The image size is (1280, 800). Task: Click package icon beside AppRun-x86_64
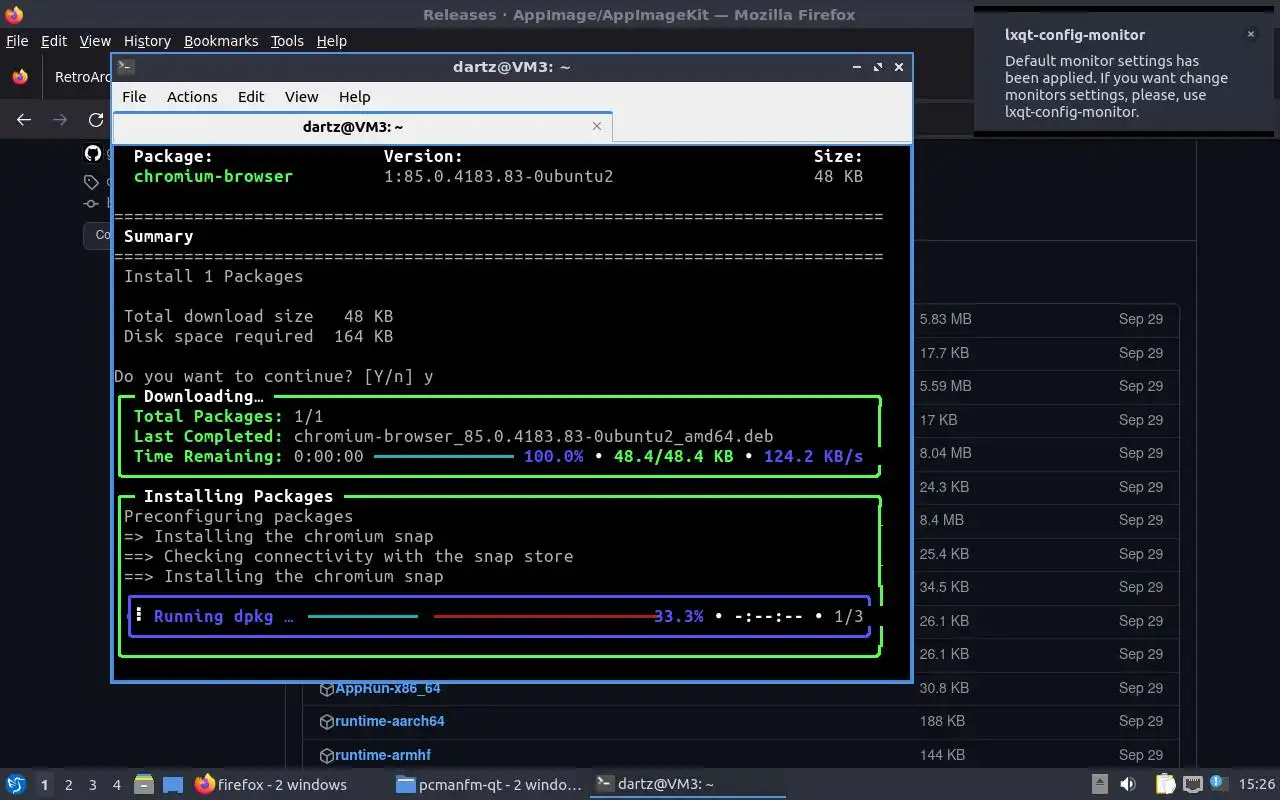326,689
